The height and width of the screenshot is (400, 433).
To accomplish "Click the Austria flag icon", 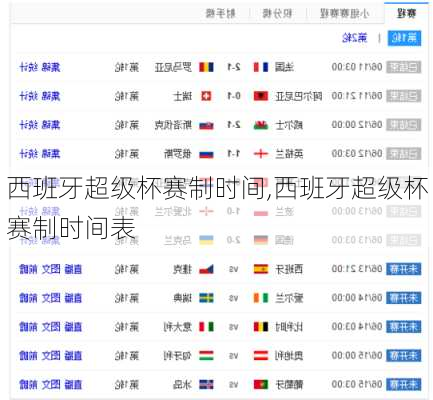I will (261, 356).
